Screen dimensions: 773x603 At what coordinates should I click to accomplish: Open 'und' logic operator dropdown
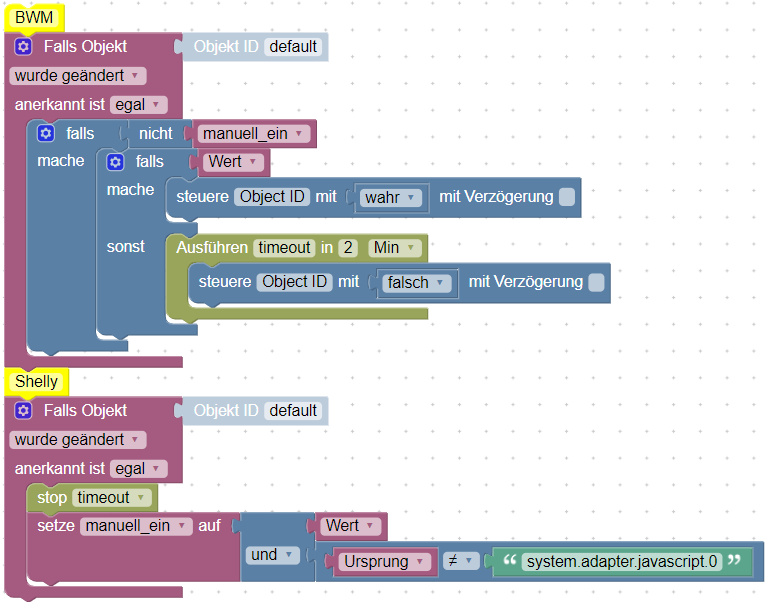click(x=272, y=555)
